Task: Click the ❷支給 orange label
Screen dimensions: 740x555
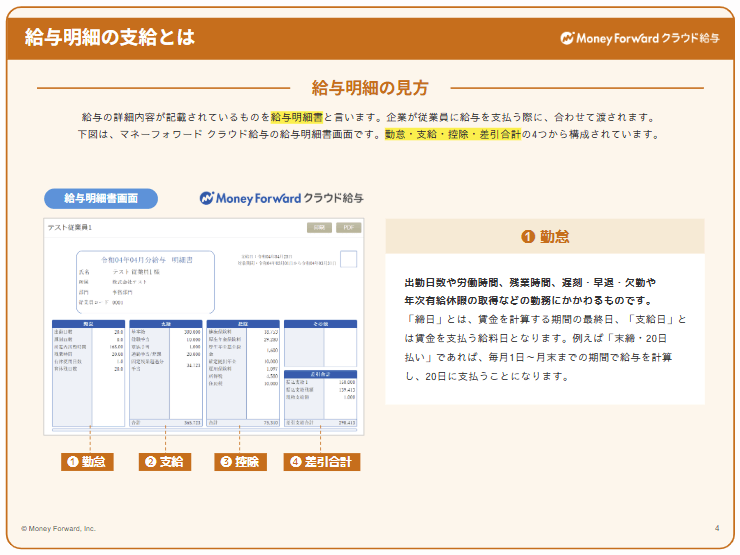Action: click(x=165, y=462)
